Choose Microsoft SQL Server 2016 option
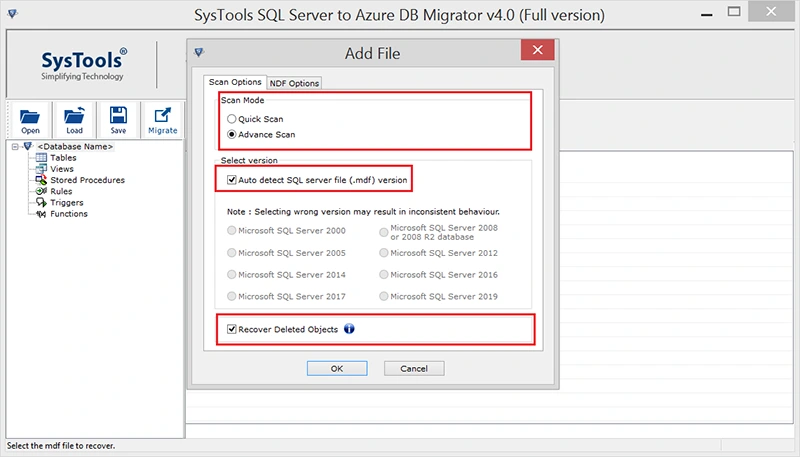Viewport: 800px width, 457px height. [384, 274]
